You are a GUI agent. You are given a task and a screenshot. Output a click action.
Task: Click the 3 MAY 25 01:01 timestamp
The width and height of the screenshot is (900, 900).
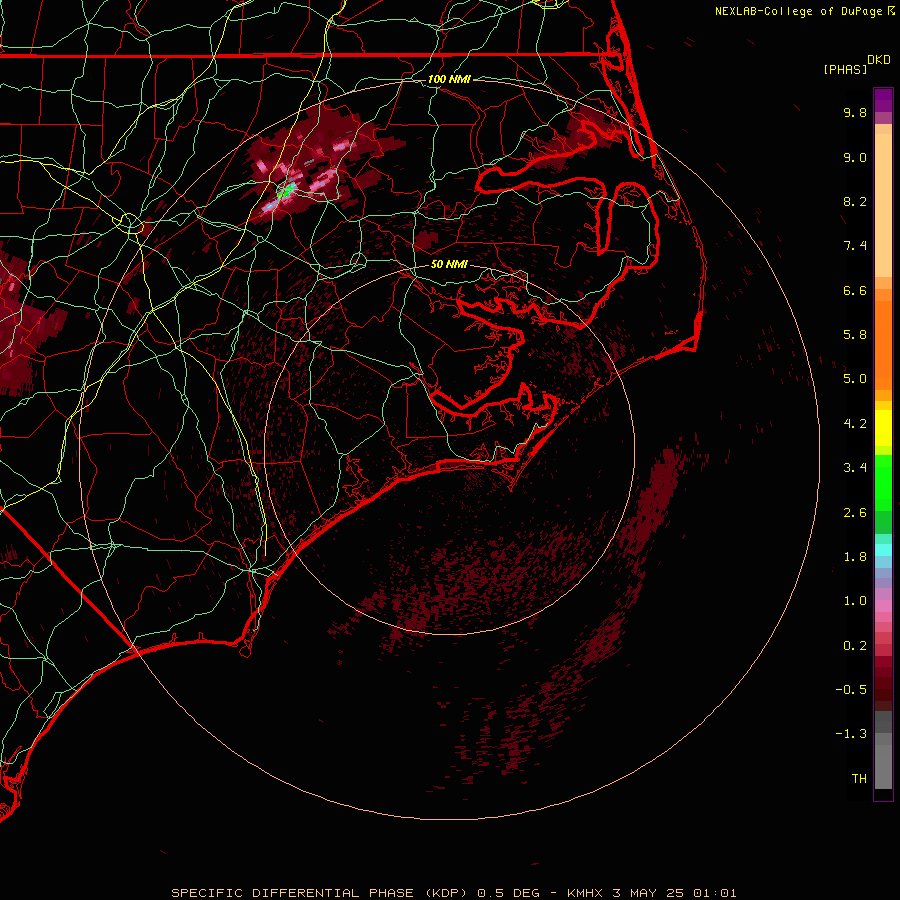(674, 893)
